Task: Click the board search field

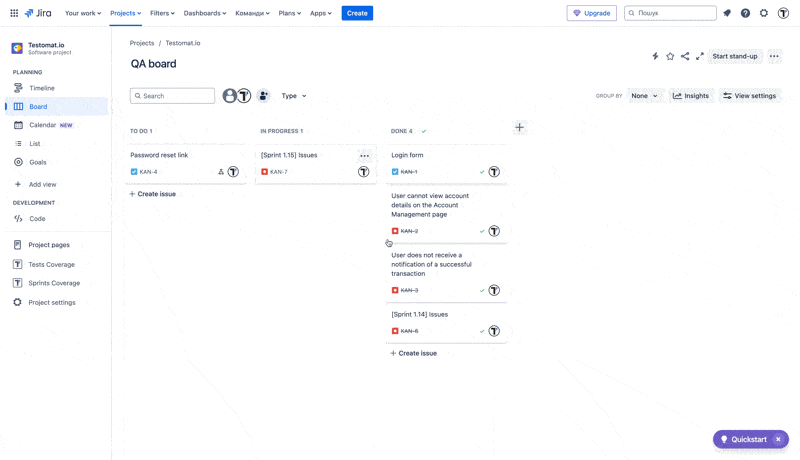Action: click(172, 96)
